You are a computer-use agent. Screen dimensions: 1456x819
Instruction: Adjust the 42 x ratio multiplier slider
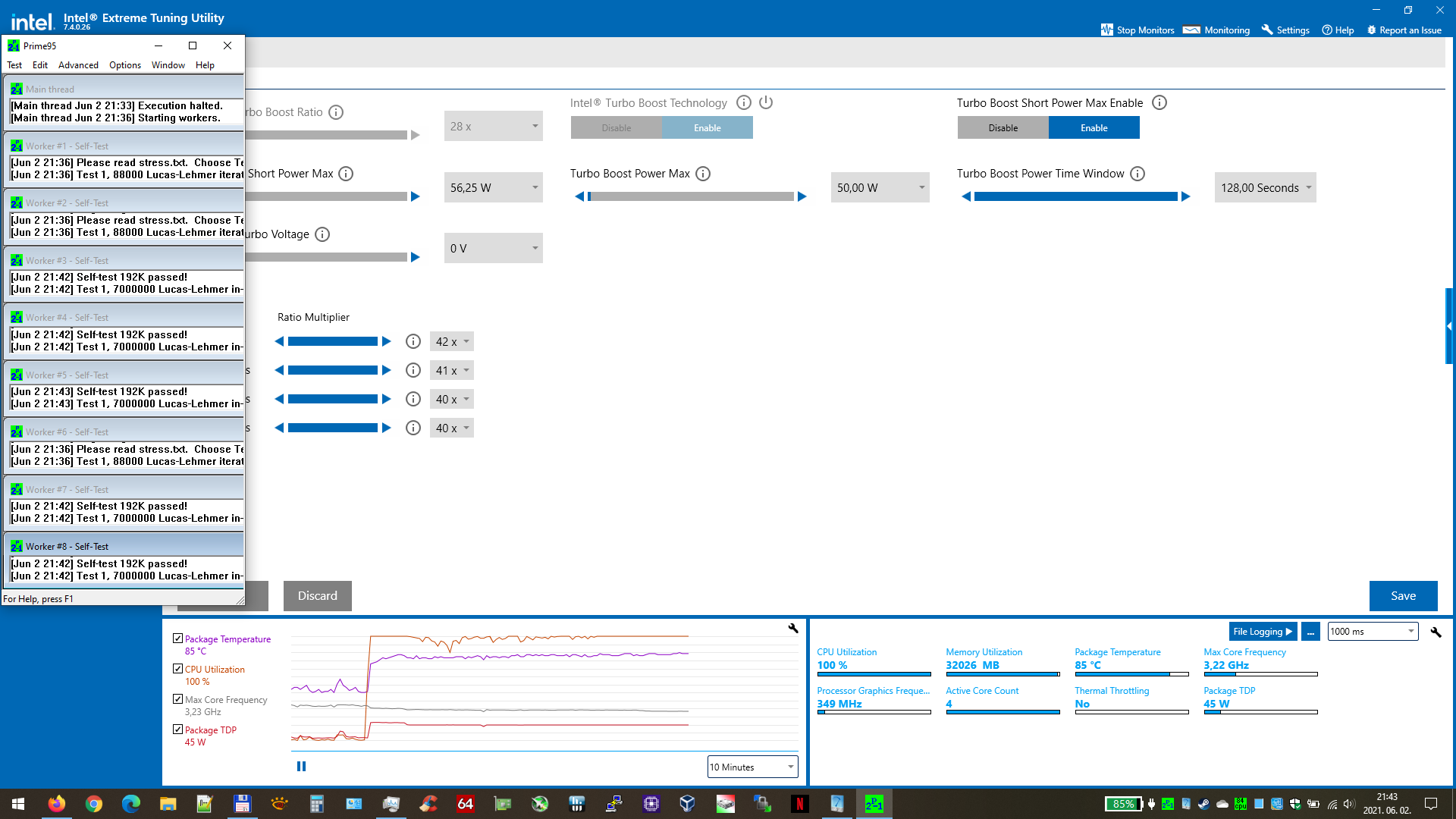(x=332, y=341)
